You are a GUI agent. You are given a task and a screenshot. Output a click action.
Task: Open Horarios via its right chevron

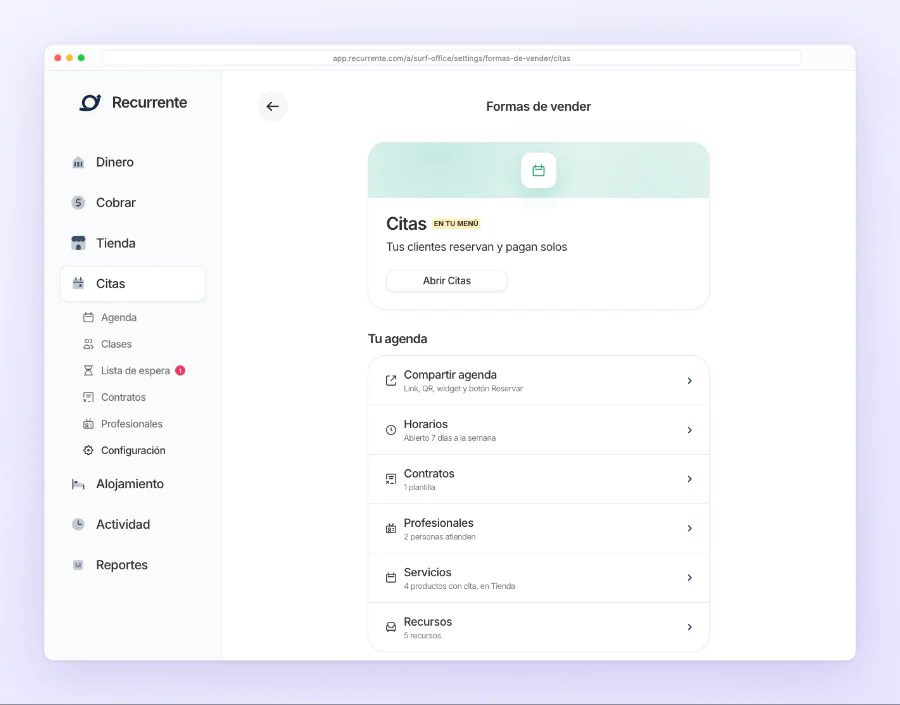689,430
